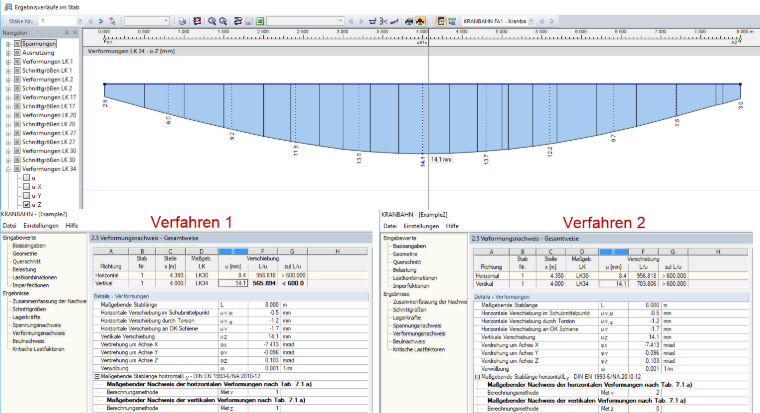Pick member graphically icon in toolbar
The width and height of the screenshot is (760, 413).
click(112, 21)
